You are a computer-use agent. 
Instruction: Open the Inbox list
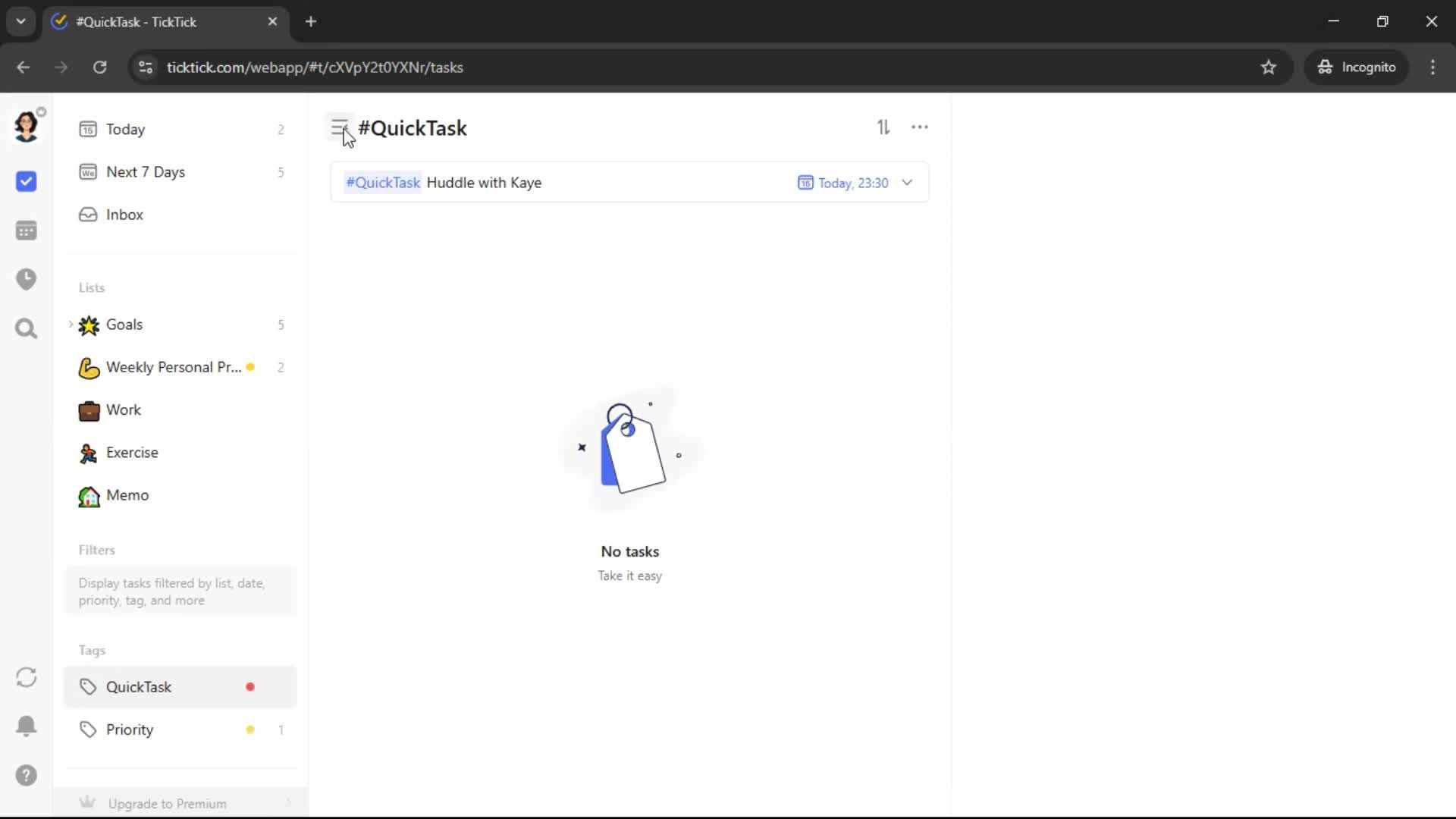click(124, 215)
